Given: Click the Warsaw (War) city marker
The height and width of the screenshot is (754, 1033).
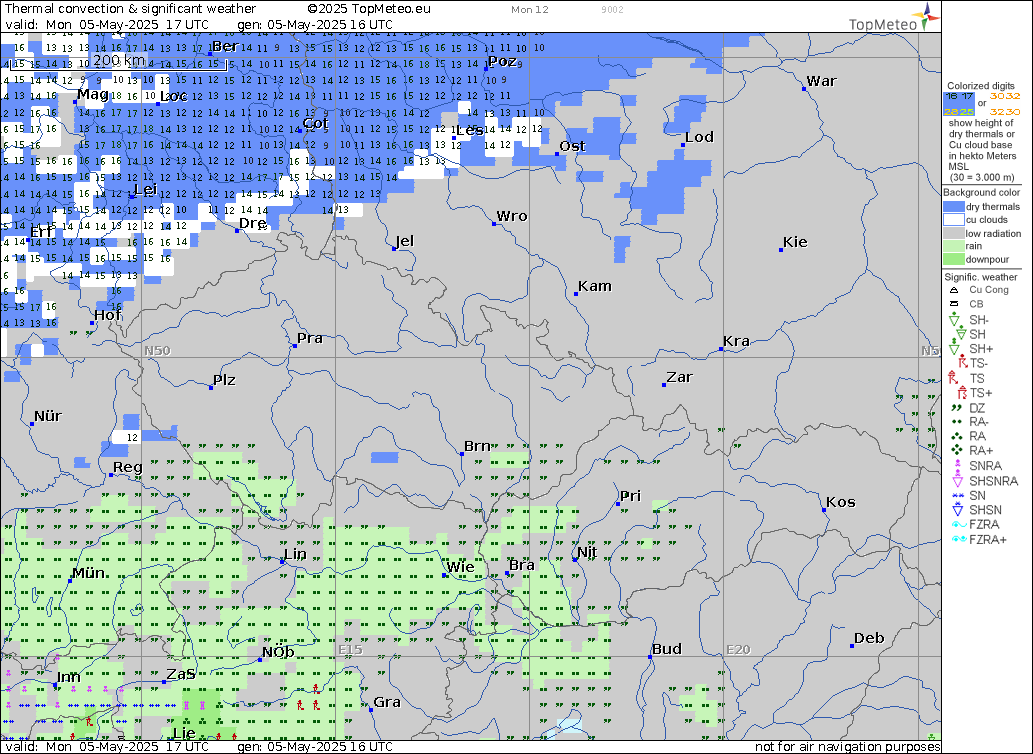Looking at the screenshot, I should click(804, 88).
